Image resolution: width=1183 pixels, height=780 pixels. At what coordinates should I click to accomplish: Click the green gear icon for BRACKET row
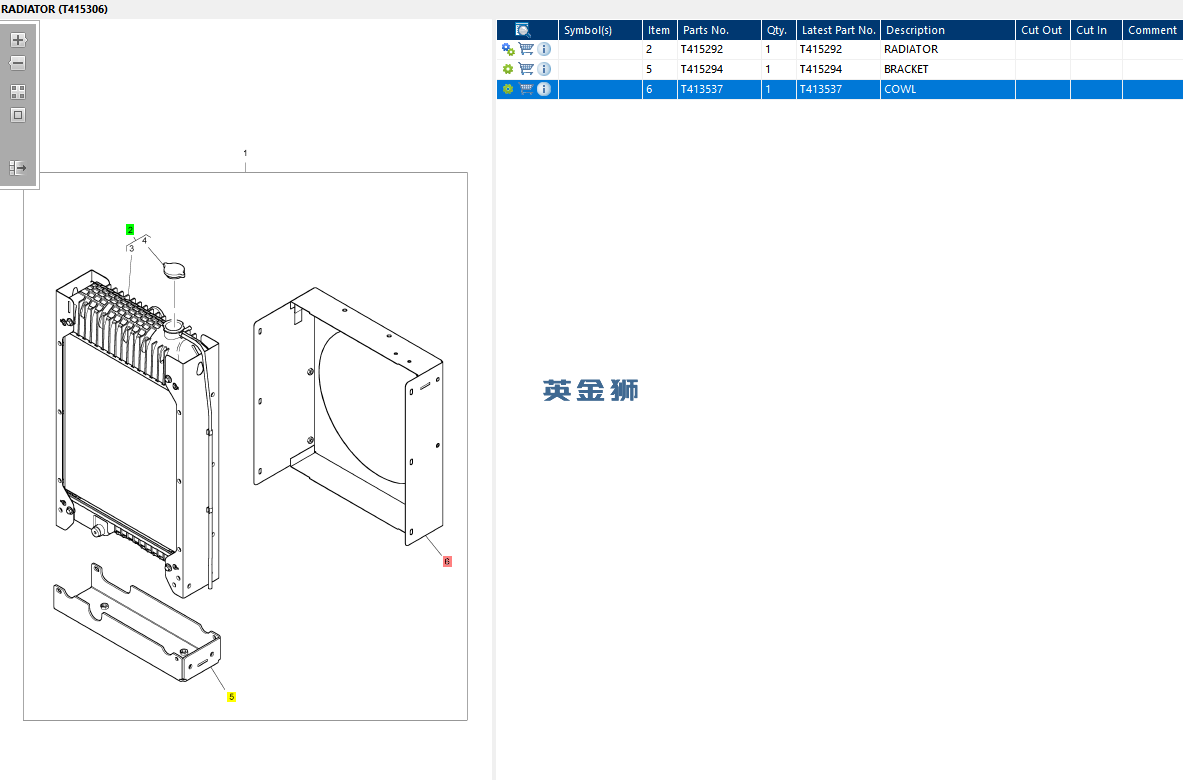coord(508,69)
